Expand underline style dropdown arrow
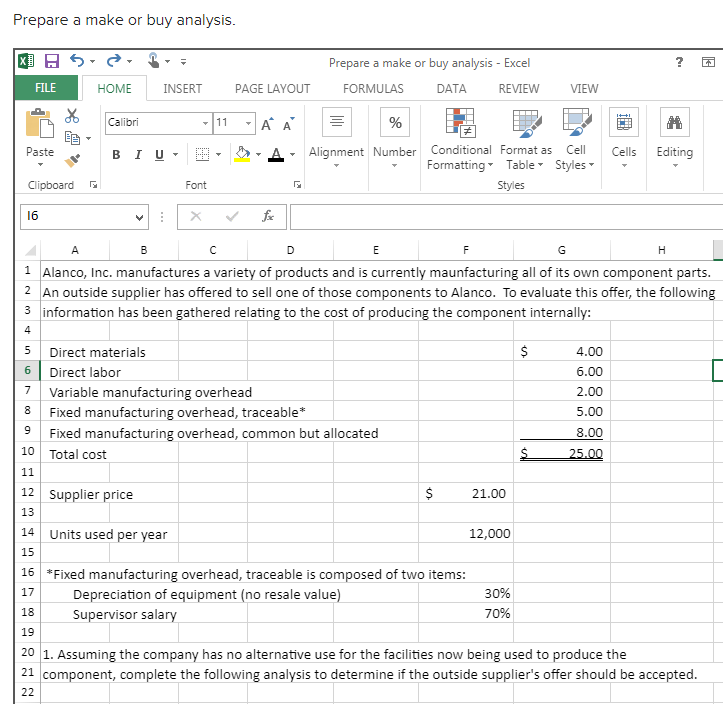This screenshot has width=723, height=704. tap(175, 154)
